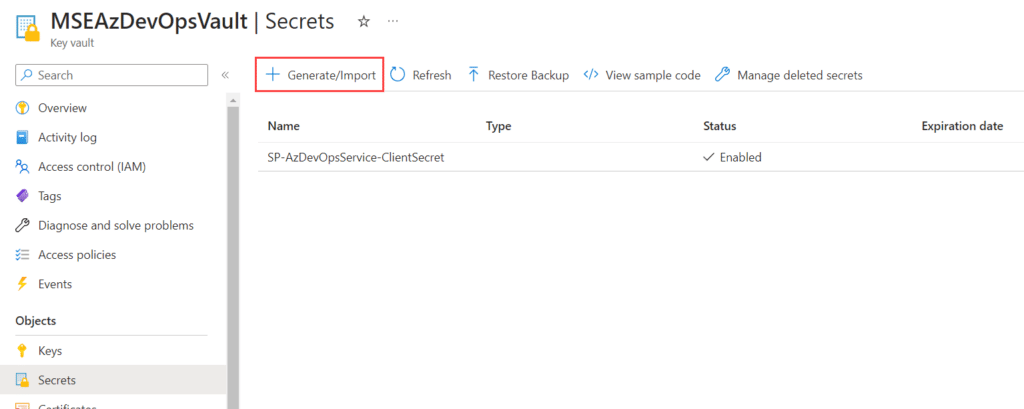Image resolution: width=1024 pixels, height=409 pixels.
Task: Sort by the Type column header
Action: coord(498,127)
